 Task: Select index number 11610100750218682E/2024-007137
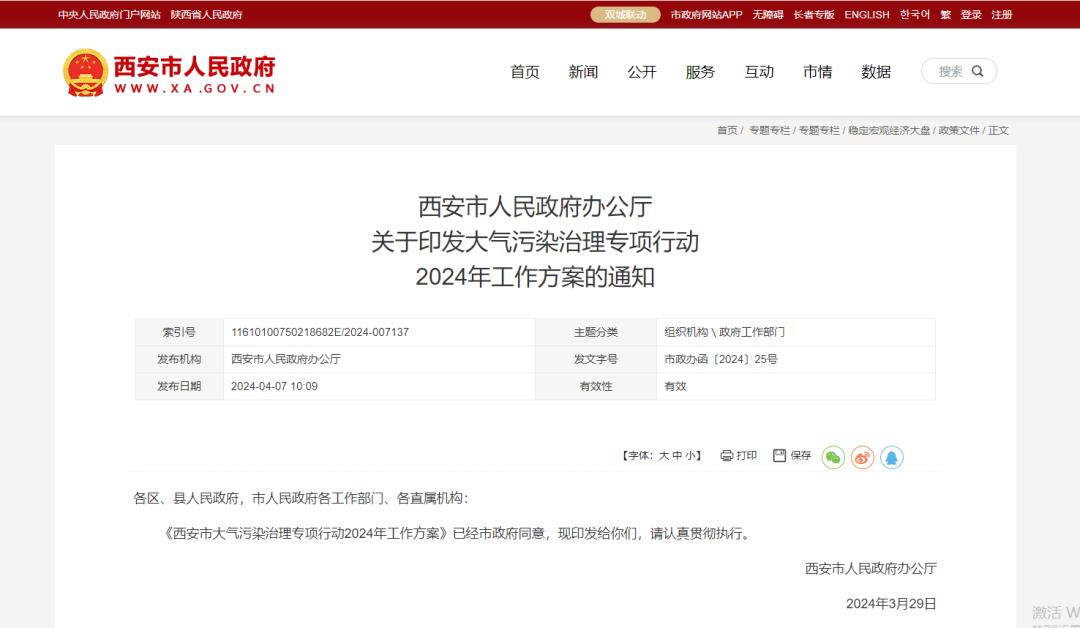(x=320, y=332)
